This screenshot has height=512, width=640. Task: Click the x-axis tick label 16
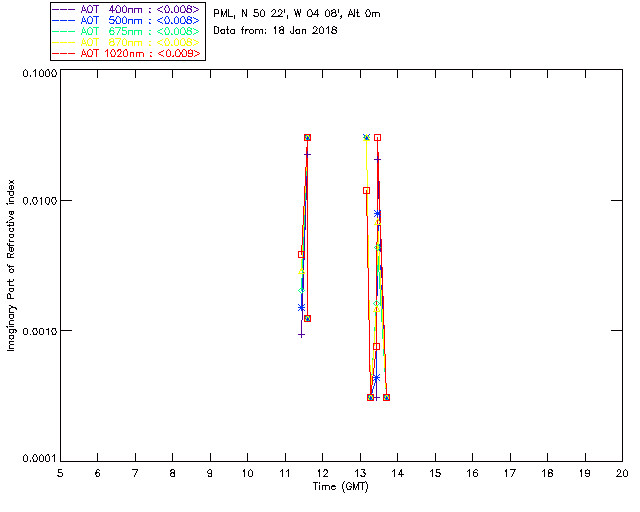[472, 473]
